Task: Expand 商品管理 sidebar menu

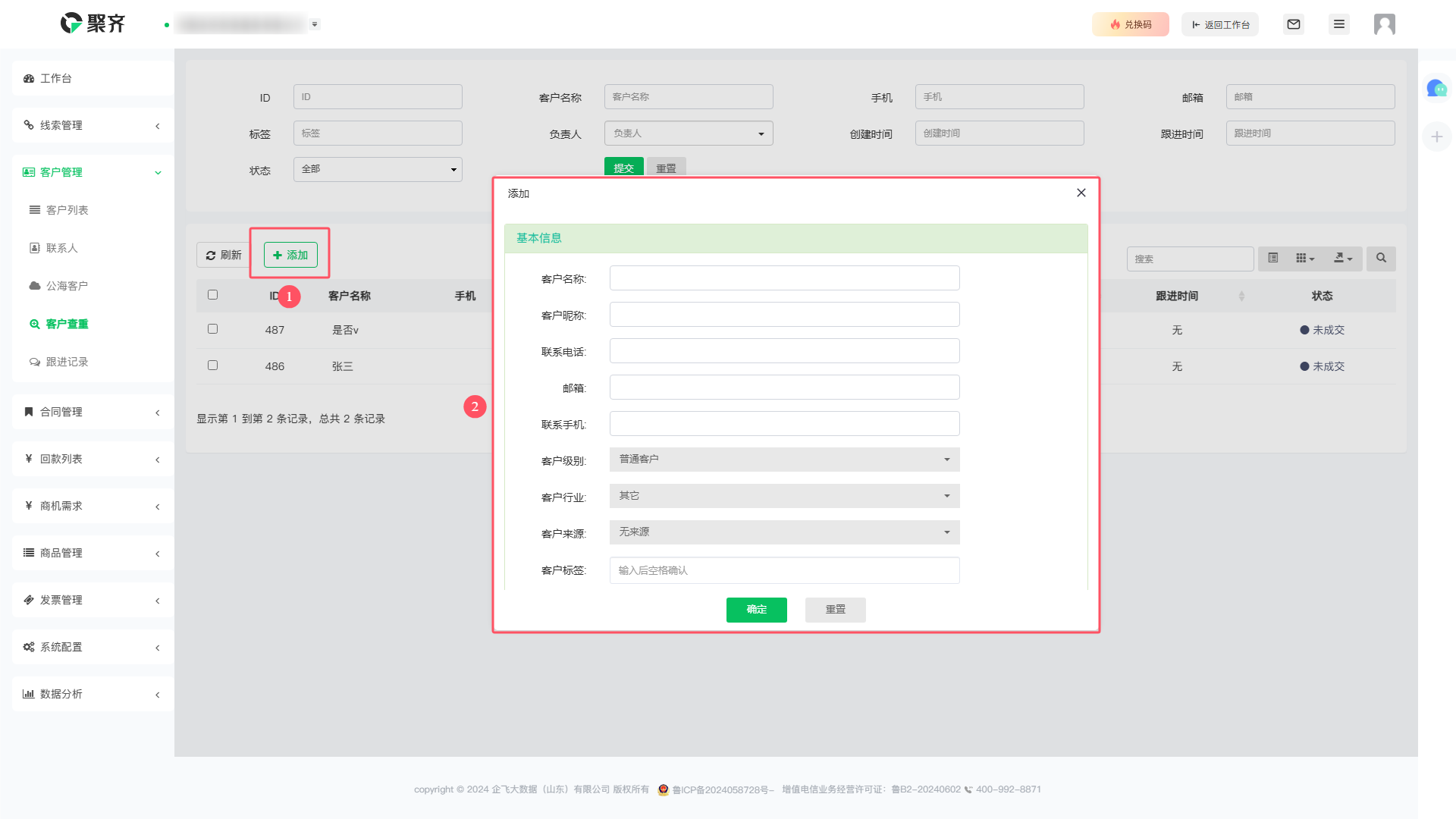Action: click(x=93, y=553)
